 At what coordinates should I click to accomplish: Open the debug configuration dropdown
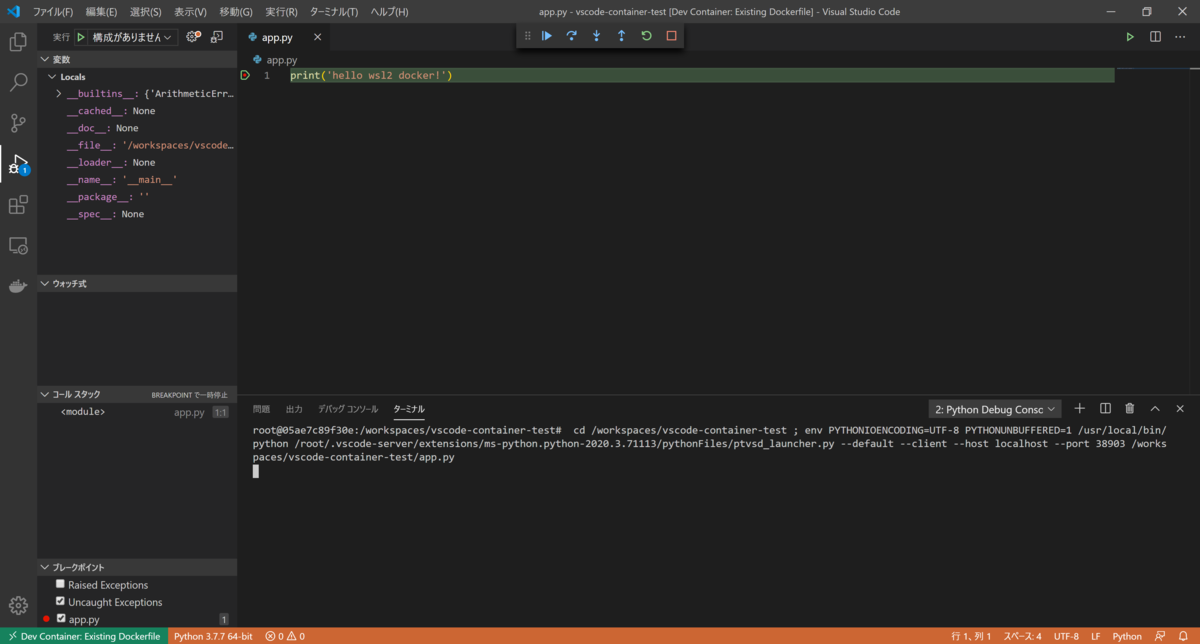click(x=132, y=37)
